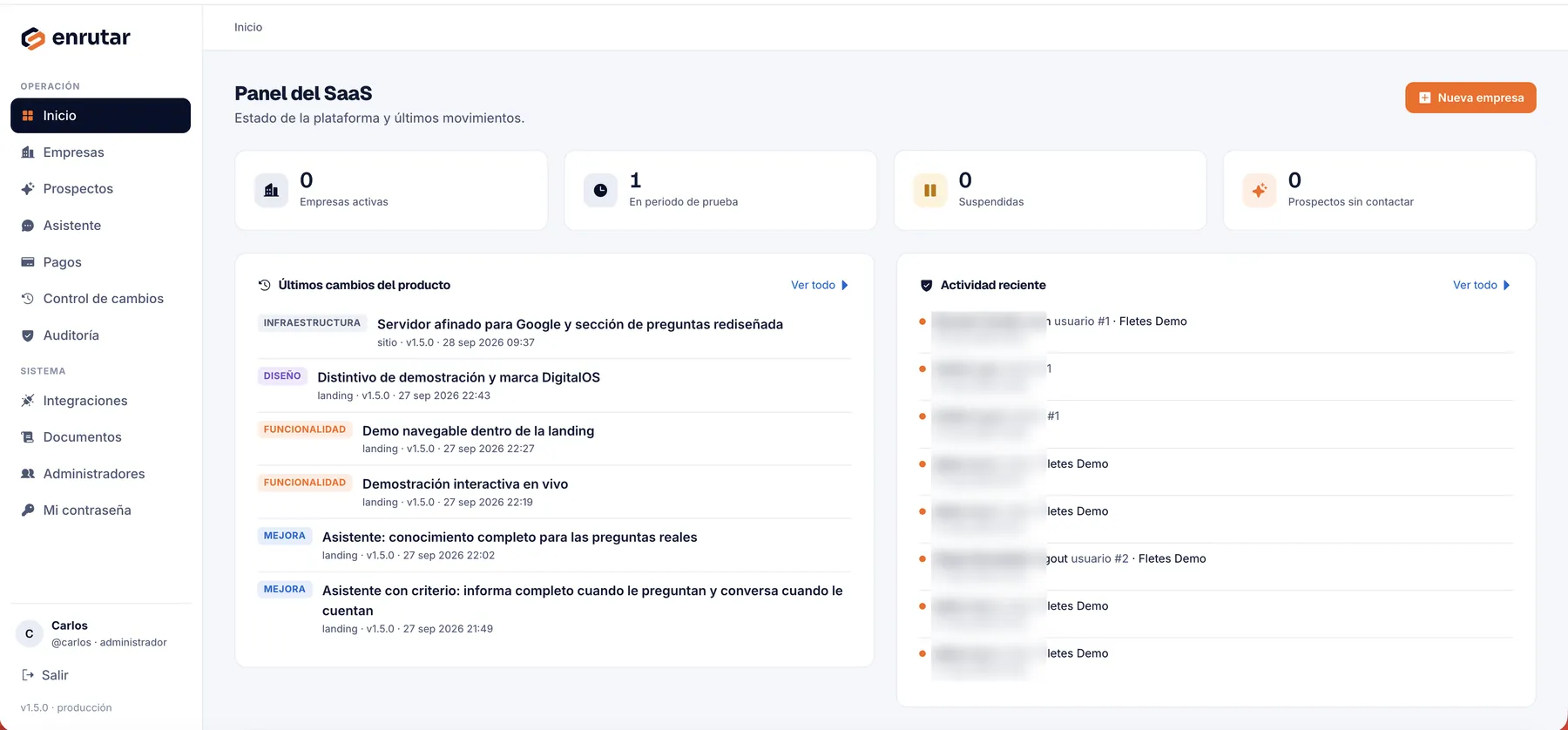Open Ver todo for Últimos cambios del producto

820,285
